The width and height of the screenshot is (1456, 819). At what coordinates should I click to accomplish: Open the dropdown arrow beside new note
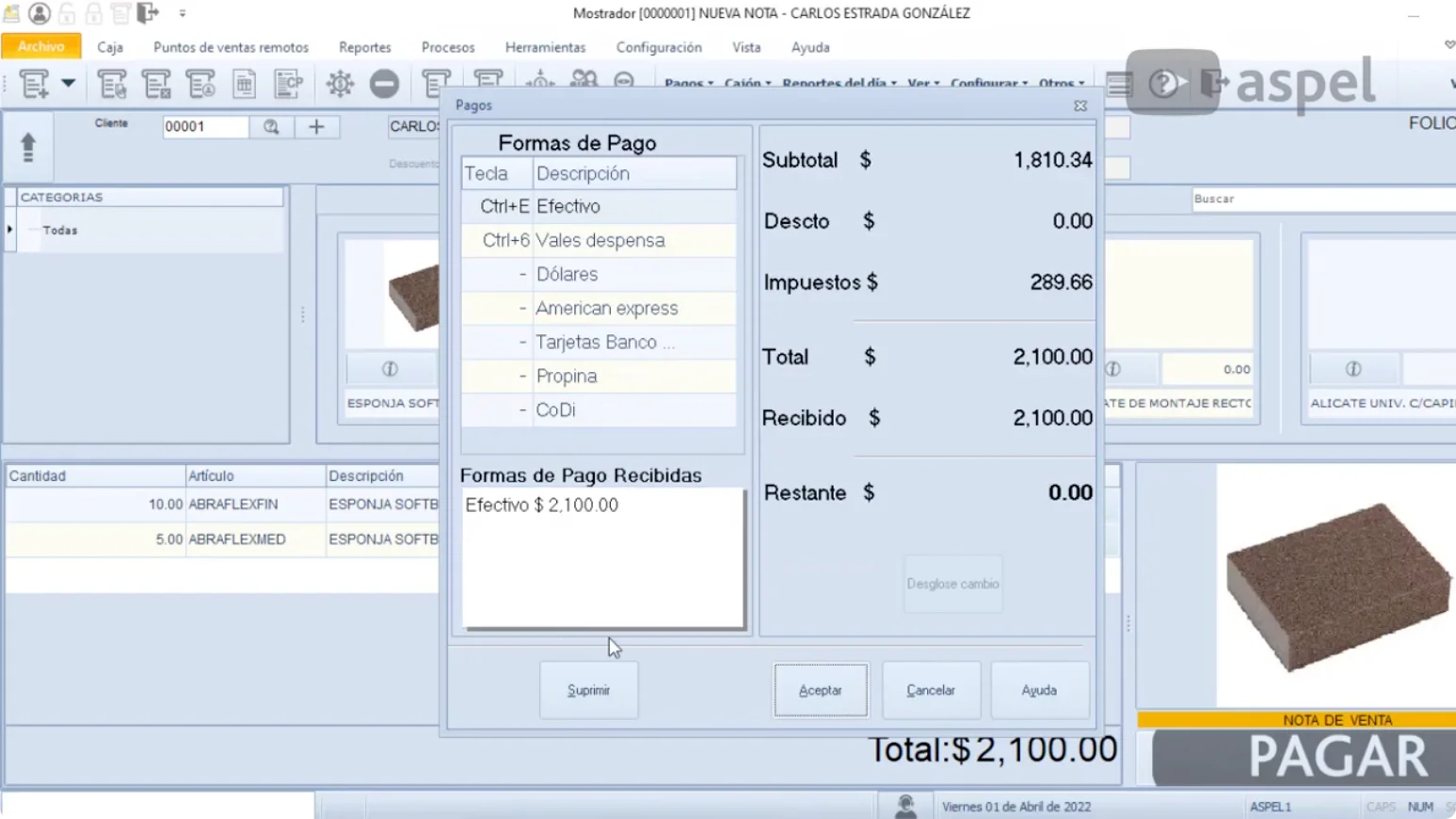(69, 84)
